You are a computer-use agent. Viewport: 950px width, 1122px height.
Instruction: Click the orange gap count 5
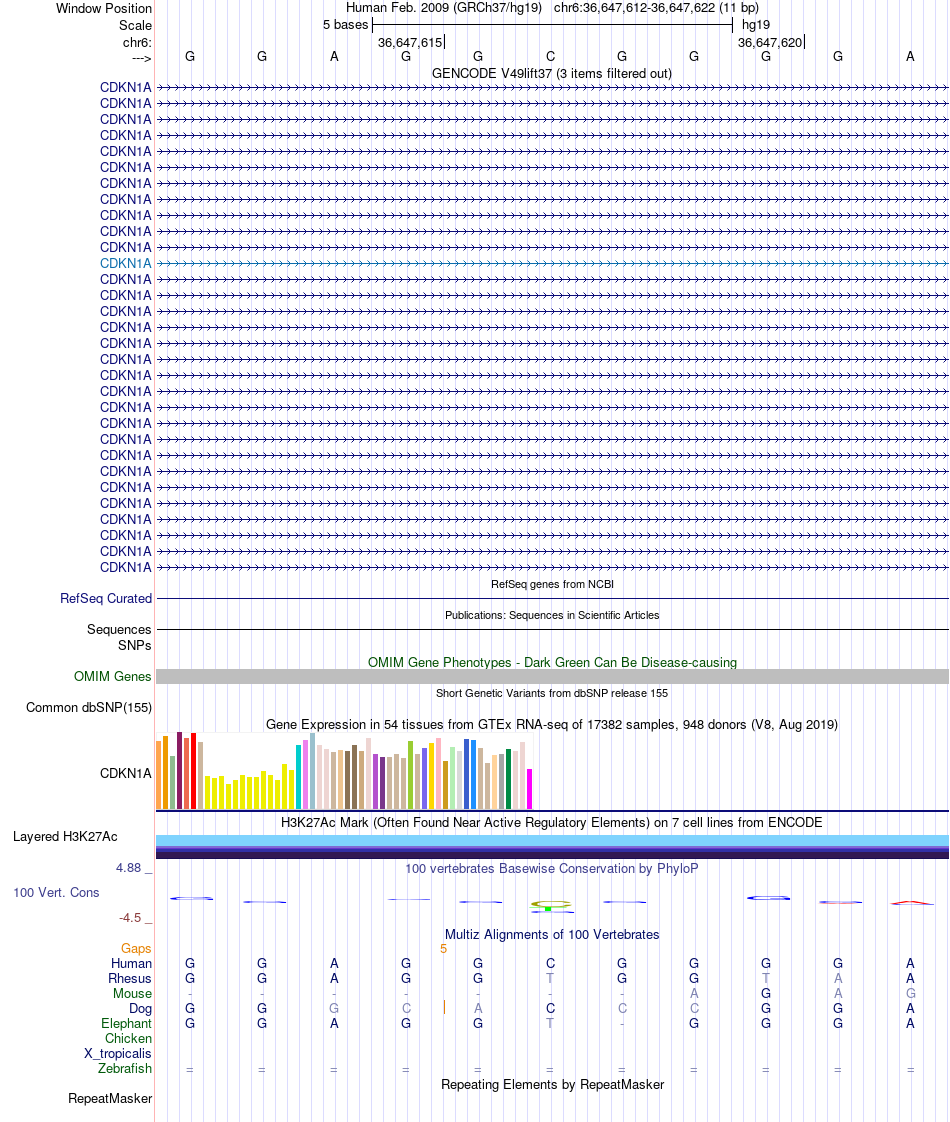coord(444,949)
